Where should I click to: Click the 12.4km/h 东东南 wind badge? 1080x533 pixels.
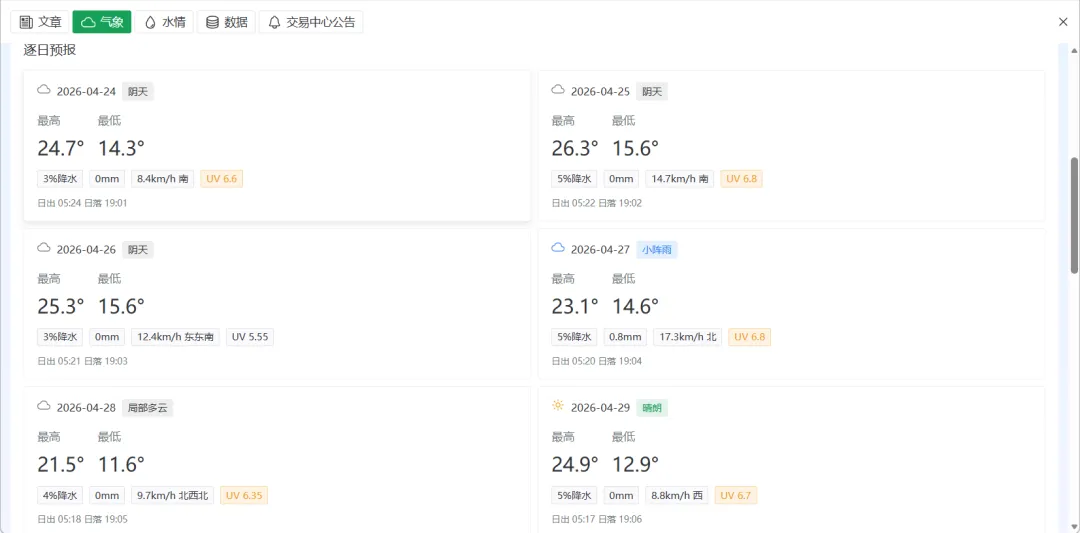[x=175, y=337]
